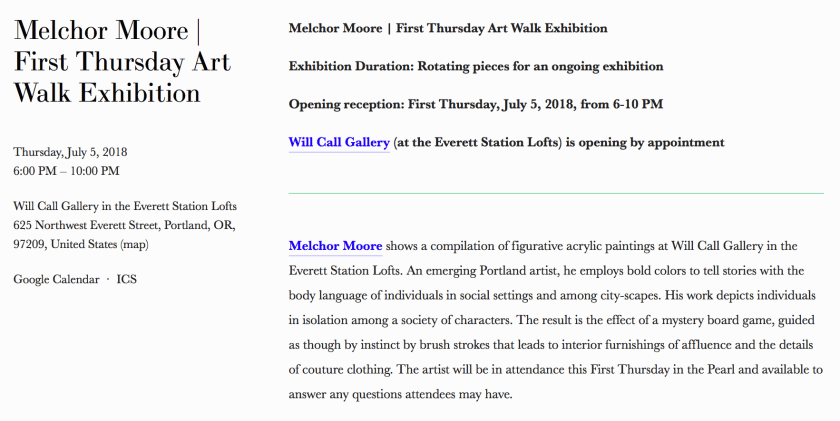Viewport: 840px width, 421px height.
Task: Click the sidebar venue name "Will Call Gallery in the Everett Station Lofts"
Action: pyautogui.click(x=125, y=207)
